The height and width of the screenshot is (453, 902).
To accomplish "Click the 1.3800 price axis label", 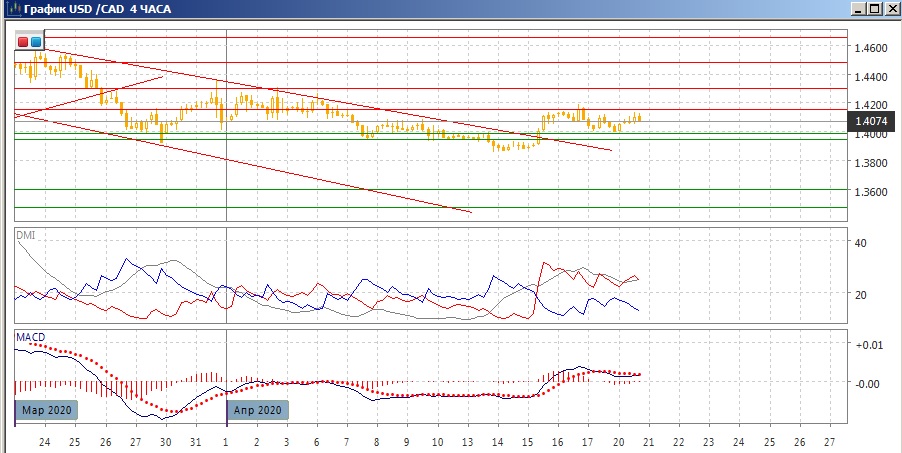I will click(870, 163).
